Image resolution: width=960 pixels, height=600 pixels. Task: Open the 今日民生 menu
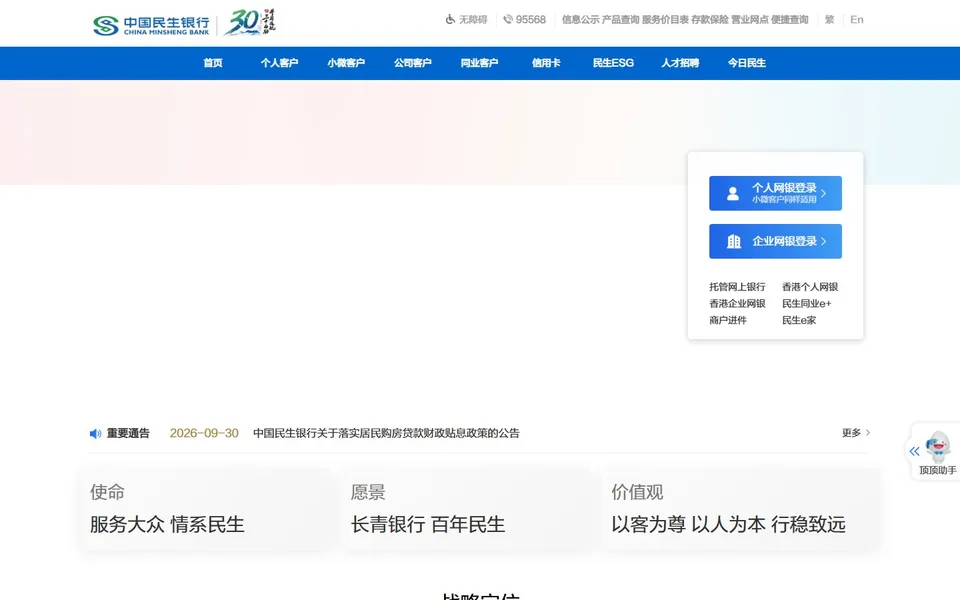point(746,63)
